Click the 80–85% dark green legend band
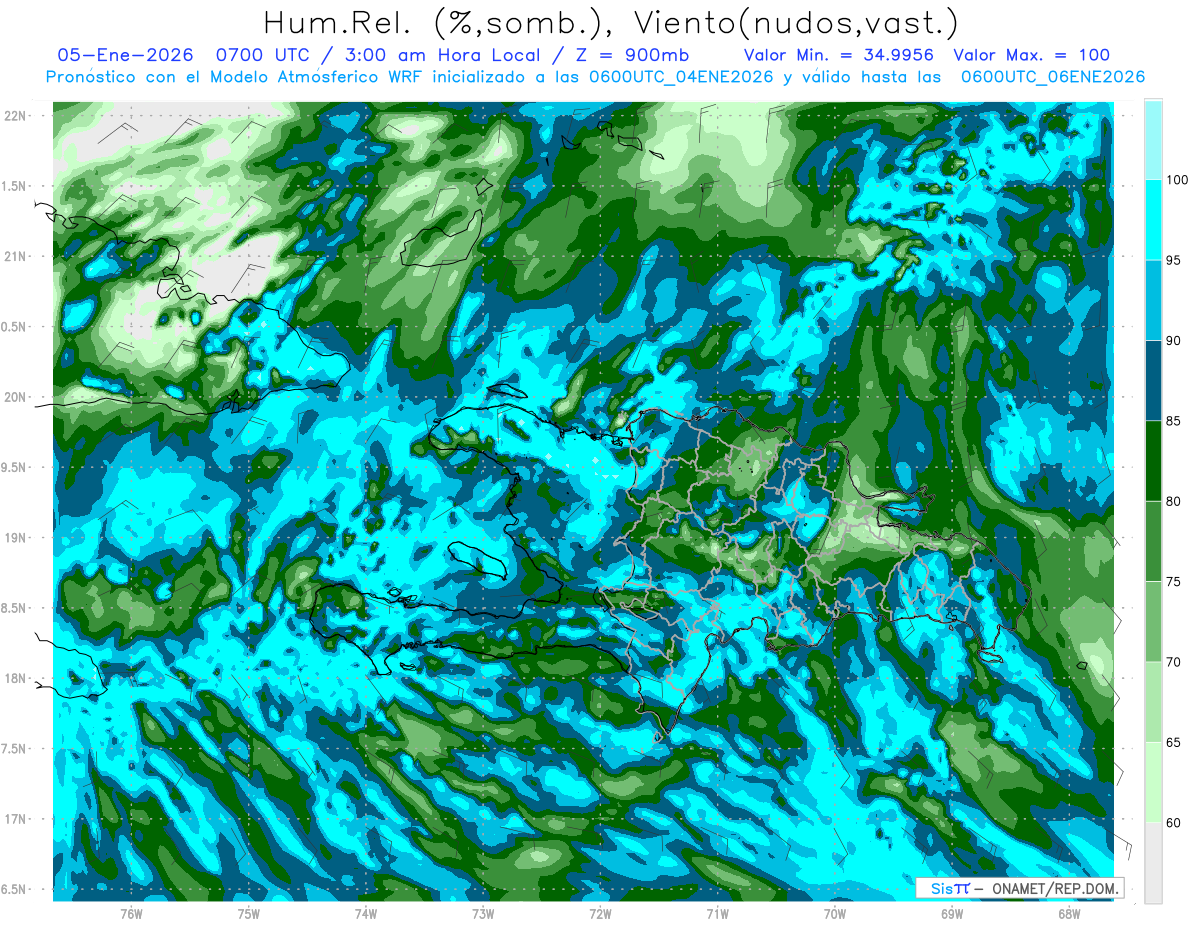The image size is (1200, 927). [1153, 460]
